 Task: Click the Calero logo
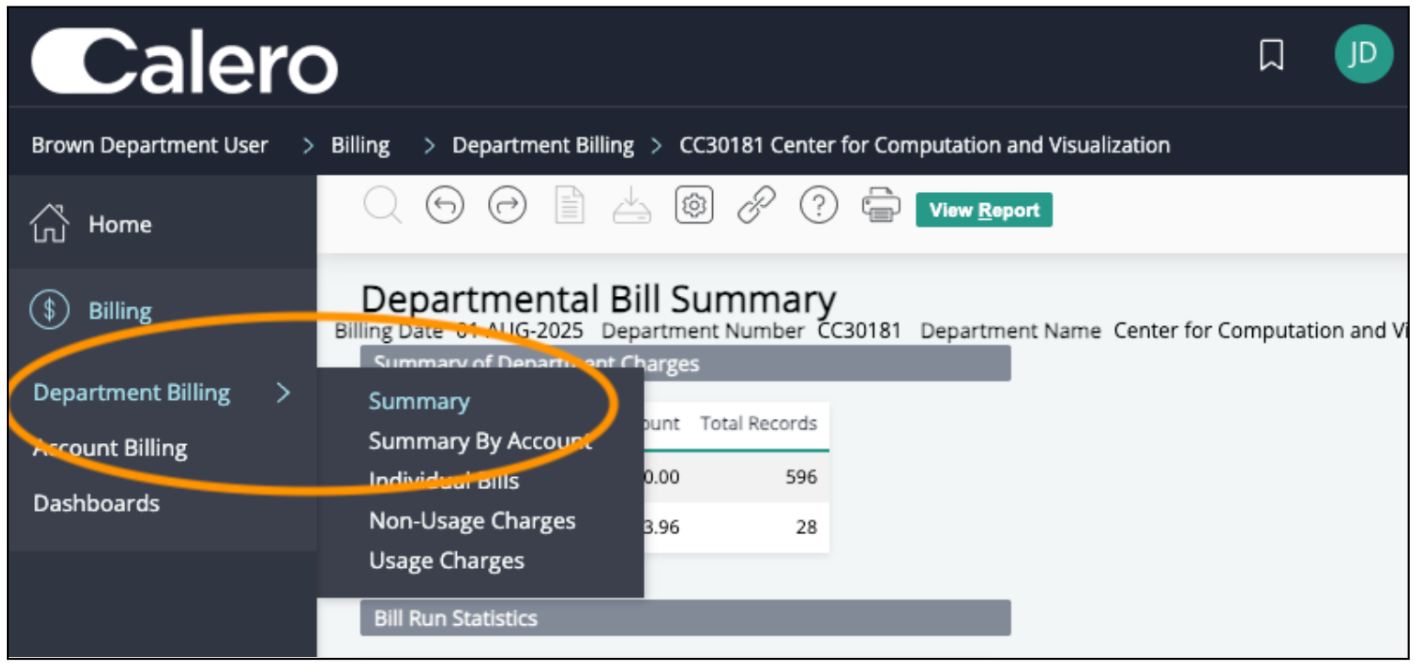click(x=185, y=60)
